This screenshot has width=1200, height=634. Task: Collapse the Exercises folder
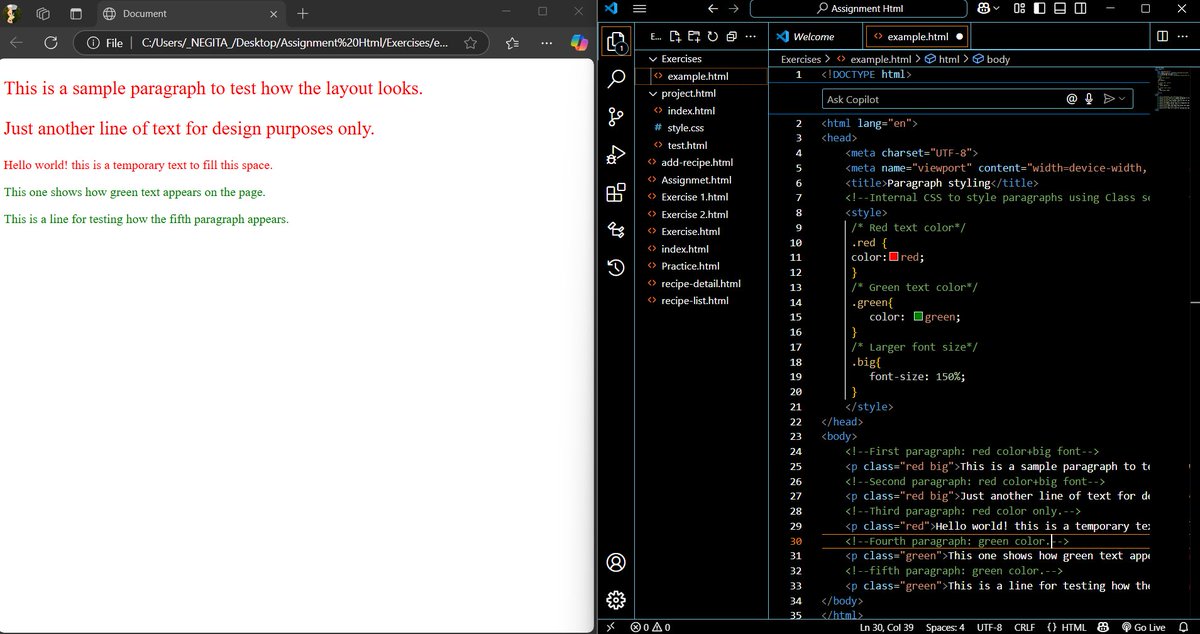pyautogui.click(x=653, y=59)
